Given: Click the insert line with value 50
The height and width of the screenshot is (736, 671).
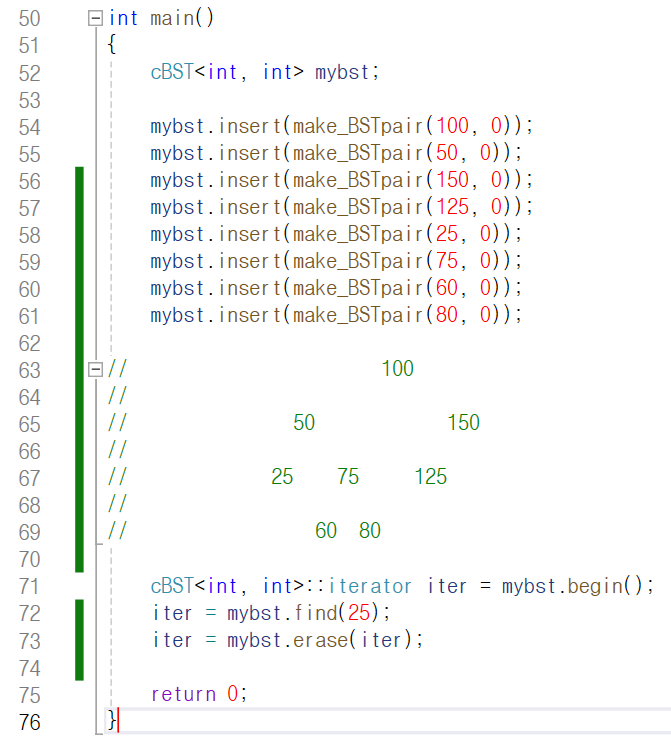Looking at the screenshot, I should [336, 153].
